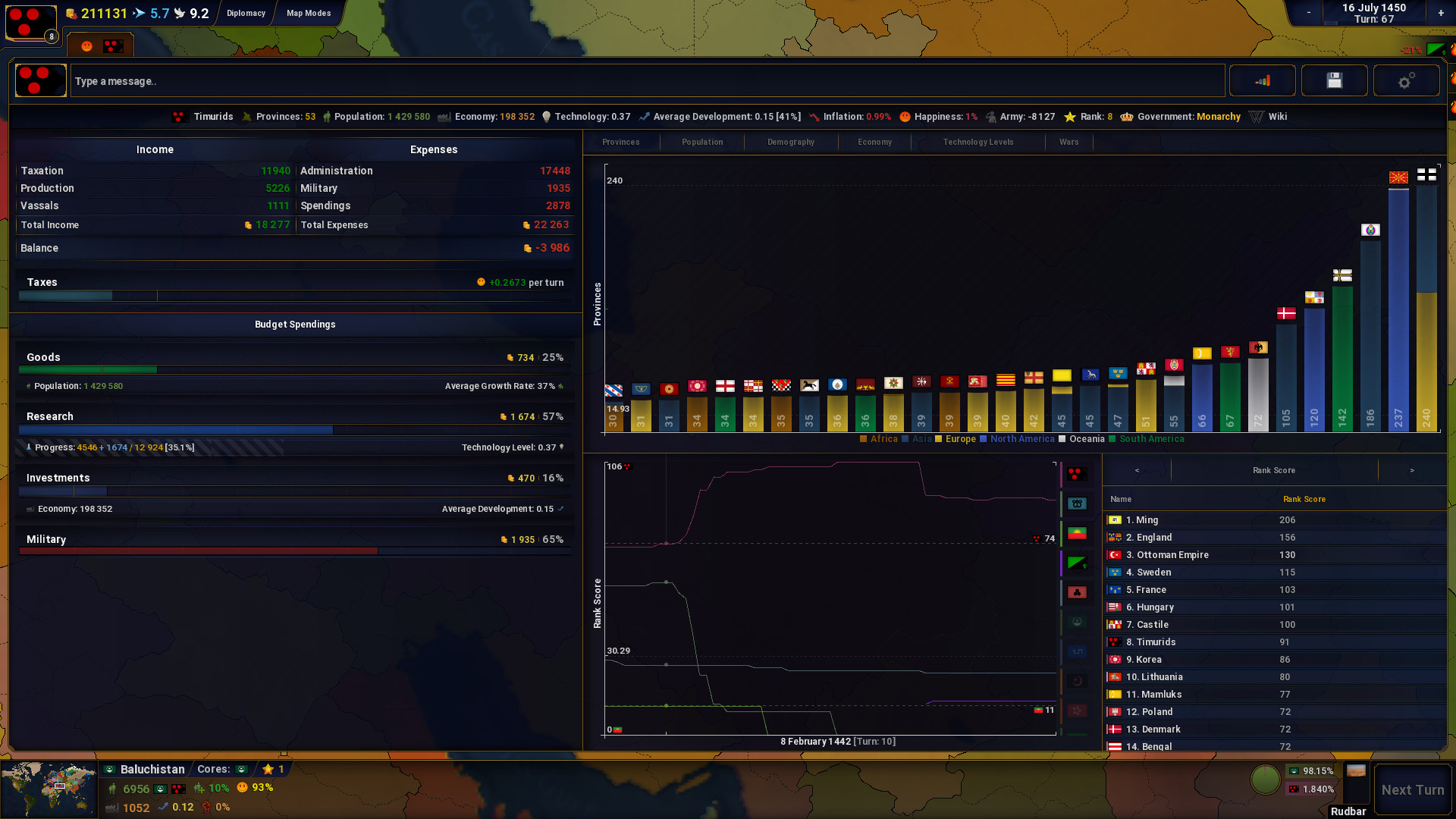Click the Next Turn button
Image resolution: width=1456 pixels, height=819 pixels.
1412,789
